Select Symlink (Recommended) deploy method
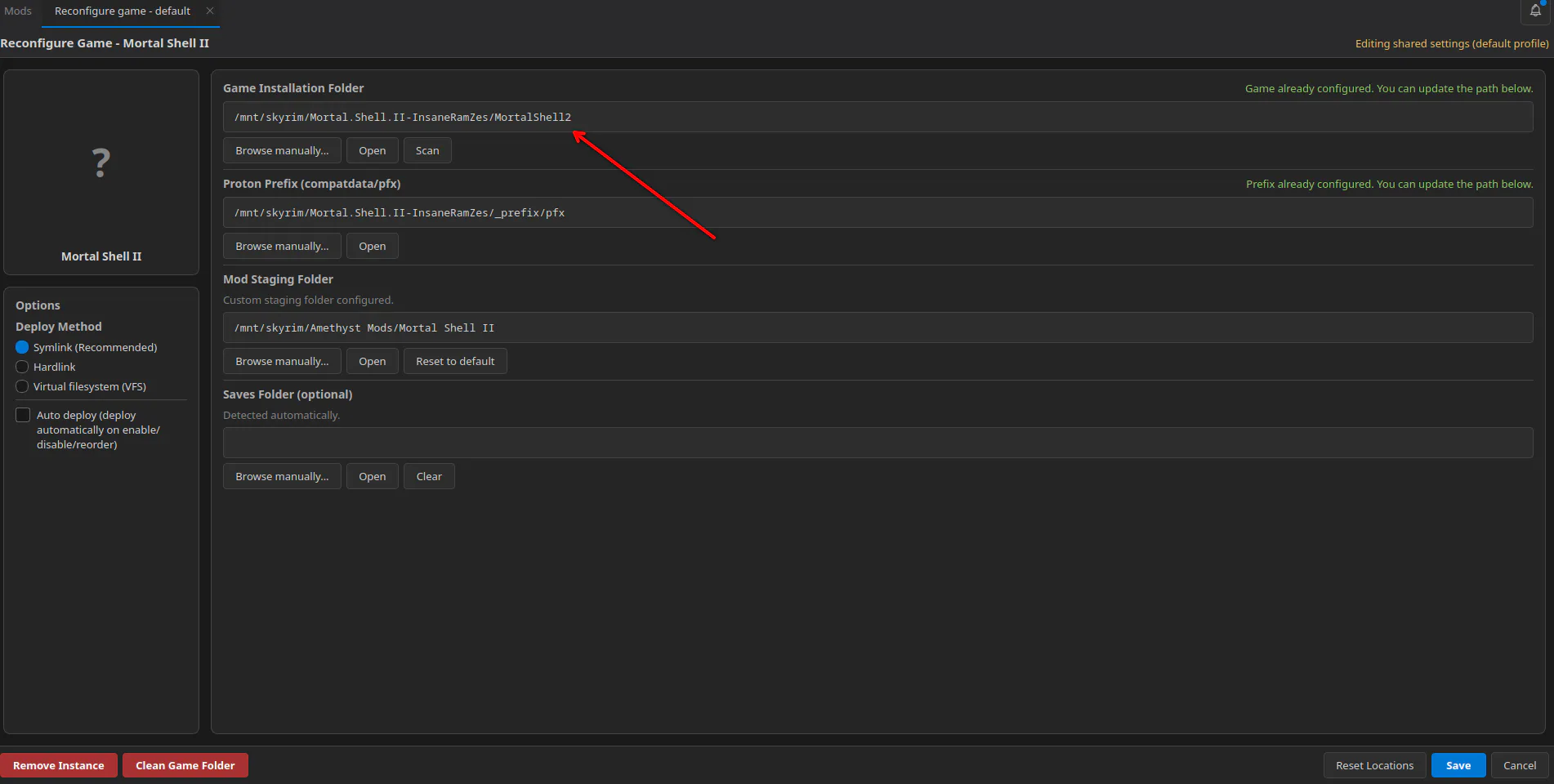 [22, 347]
